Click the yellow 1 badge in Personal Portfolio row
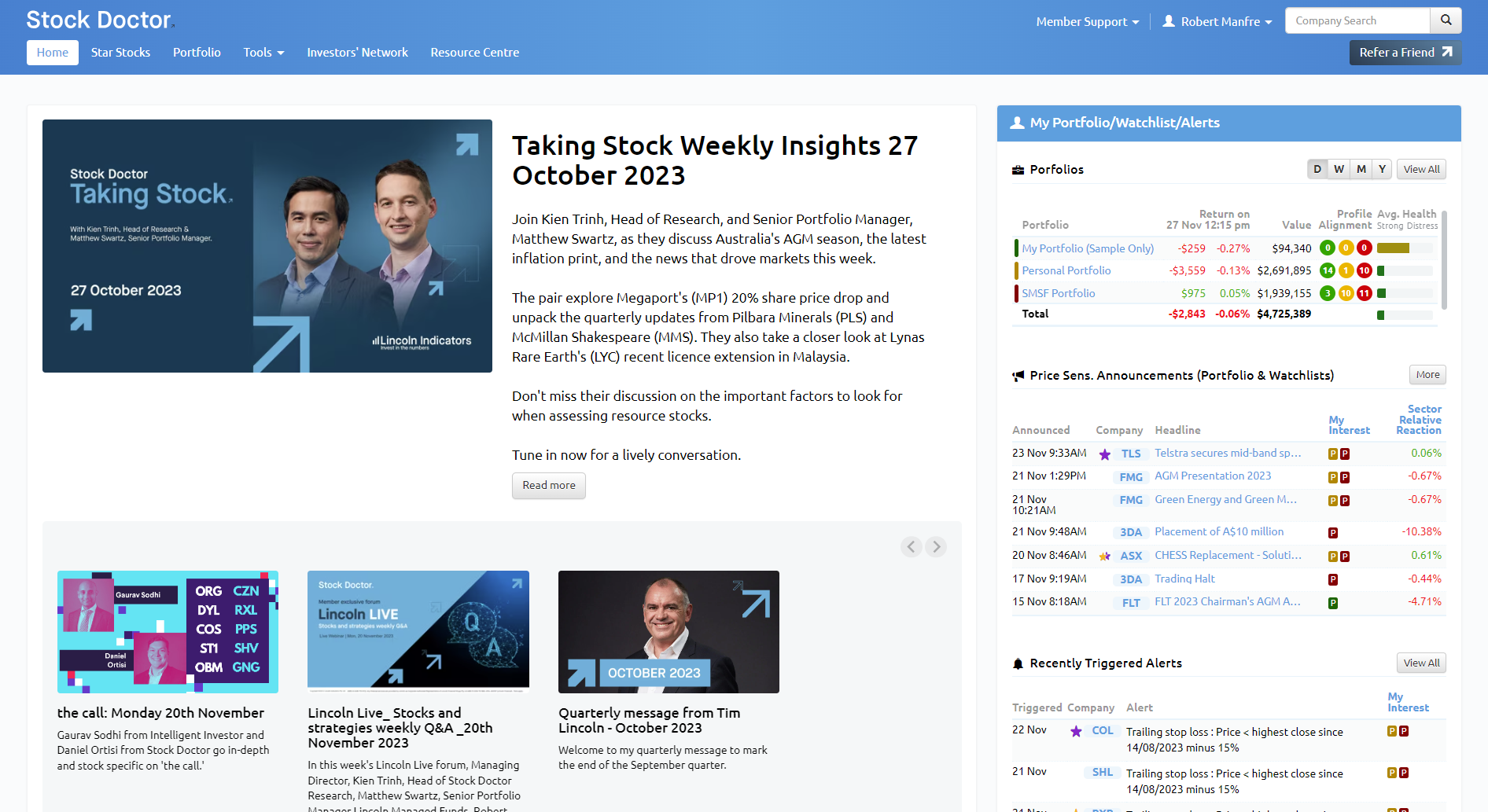The height and width of the screenshot is (812, 1488). [x=1346, y=270]
